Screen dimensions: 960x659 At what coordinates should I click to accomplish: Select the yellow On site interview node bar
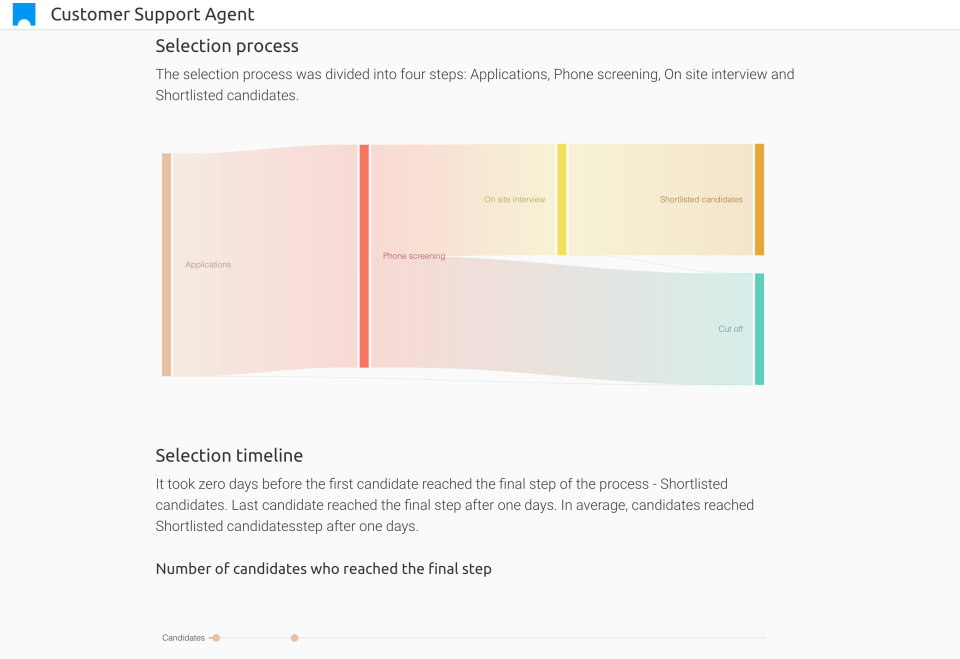pyautogui.click(x=562, y=199)
